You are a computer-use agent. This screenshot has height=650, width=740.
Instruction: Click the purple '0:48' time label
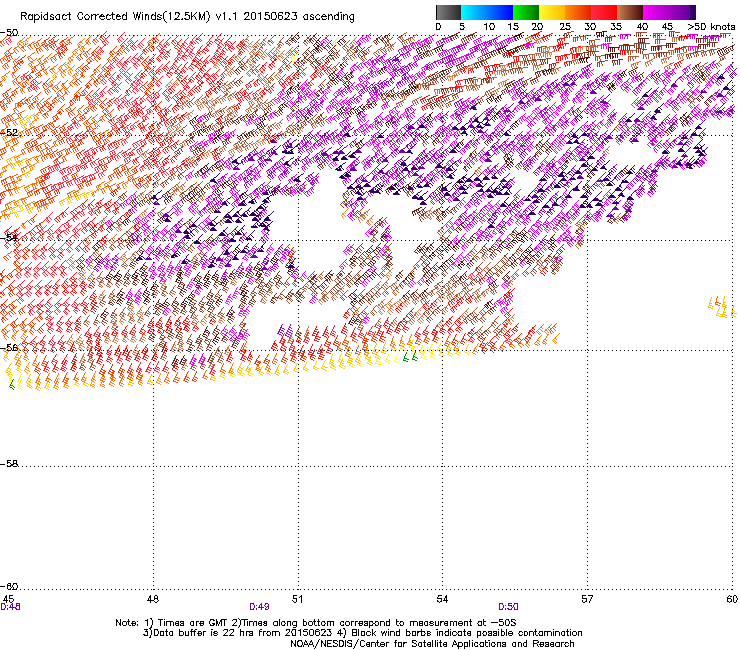tap(10, 607)
